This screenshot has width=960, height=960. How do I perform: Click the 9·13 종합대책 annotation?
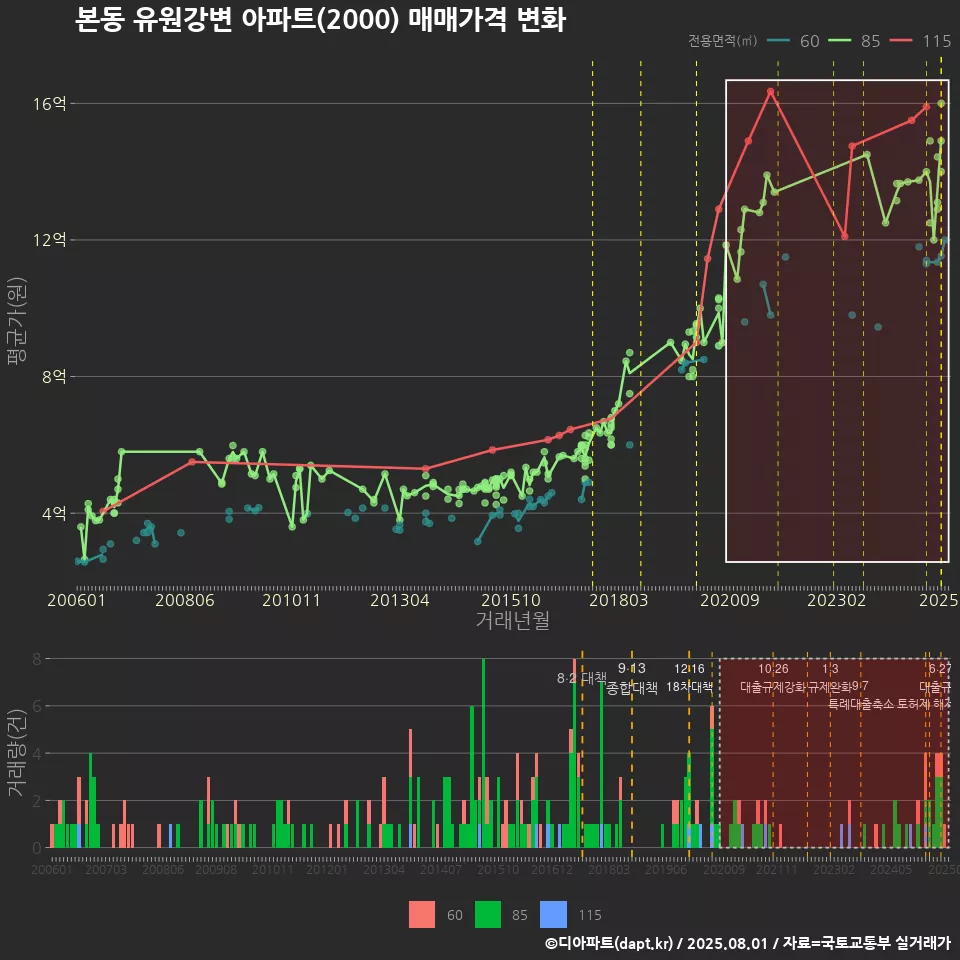pos(632,678)
